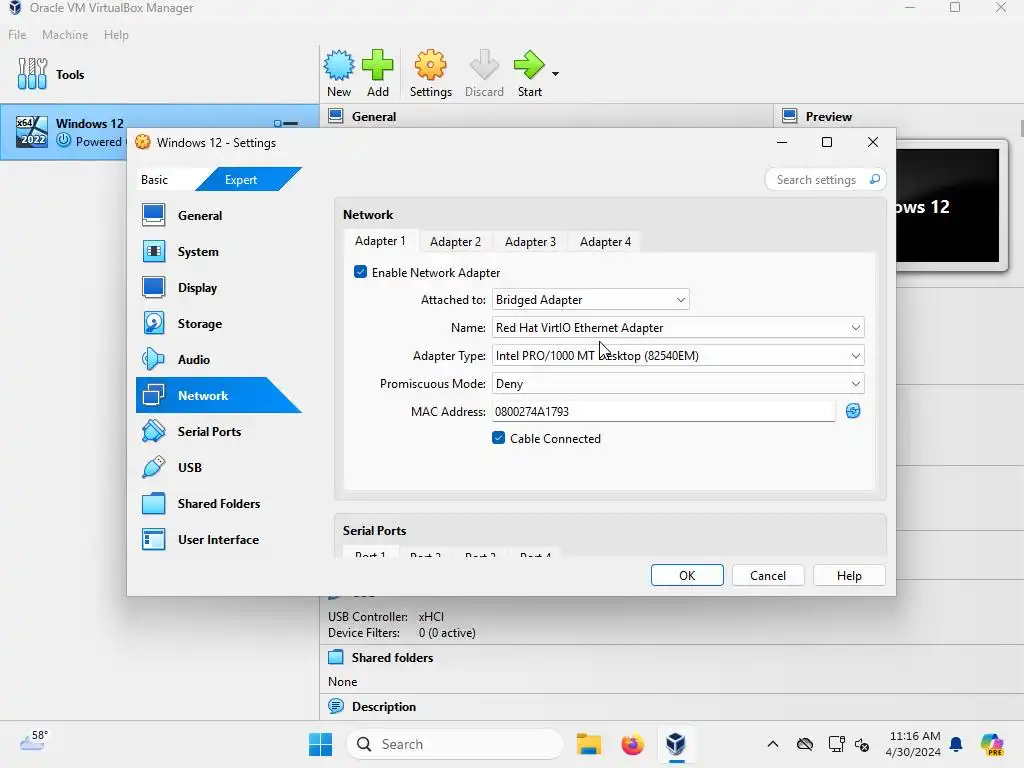The width and height of the screenshot is (1024, 768).
Task: Open the Start button dropdown arrow
Action: pyautogui.click(x=555, y=74)
